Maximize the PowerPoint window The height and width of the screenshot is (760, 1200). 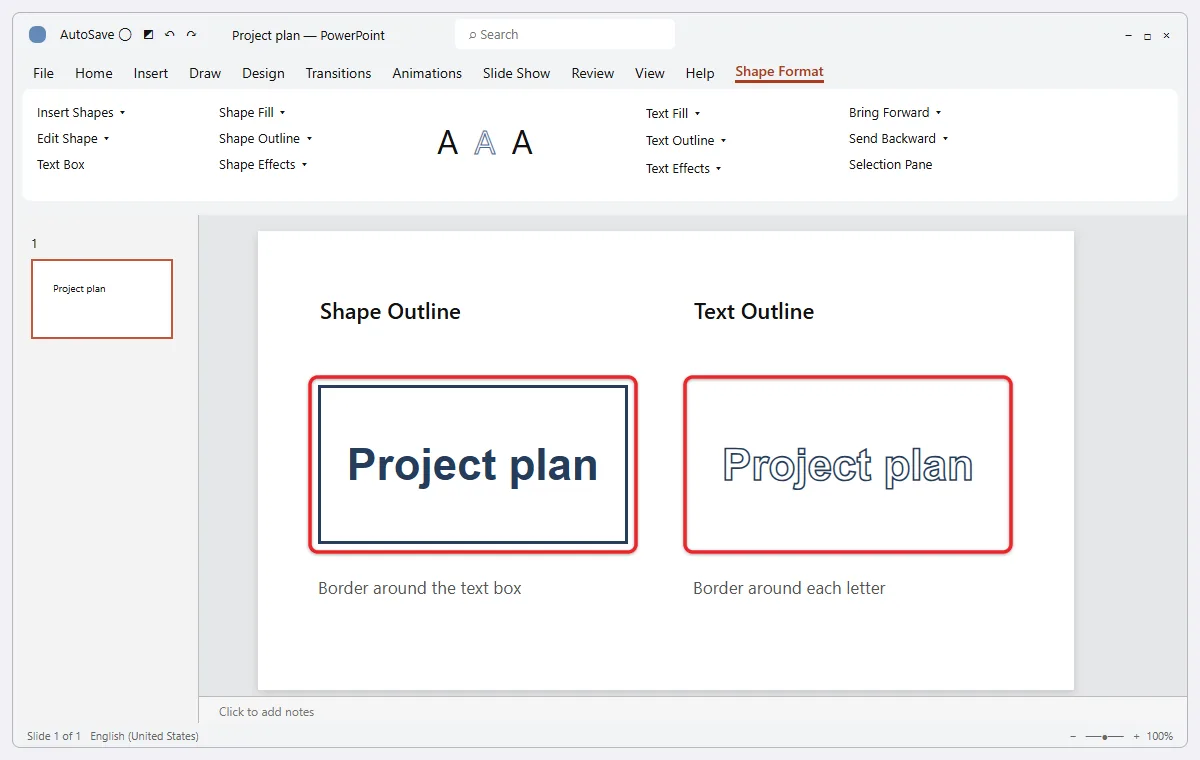click(1147, 36)
